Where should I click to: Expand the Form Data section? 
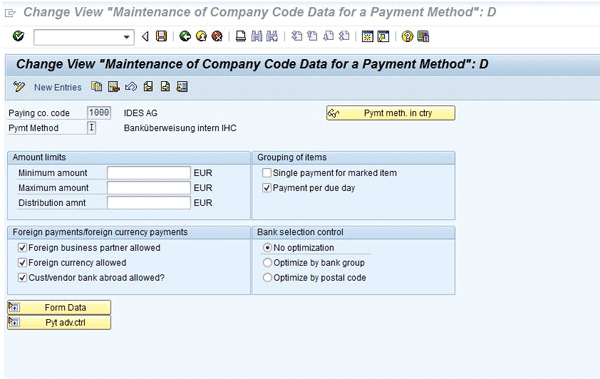(59, 307)
